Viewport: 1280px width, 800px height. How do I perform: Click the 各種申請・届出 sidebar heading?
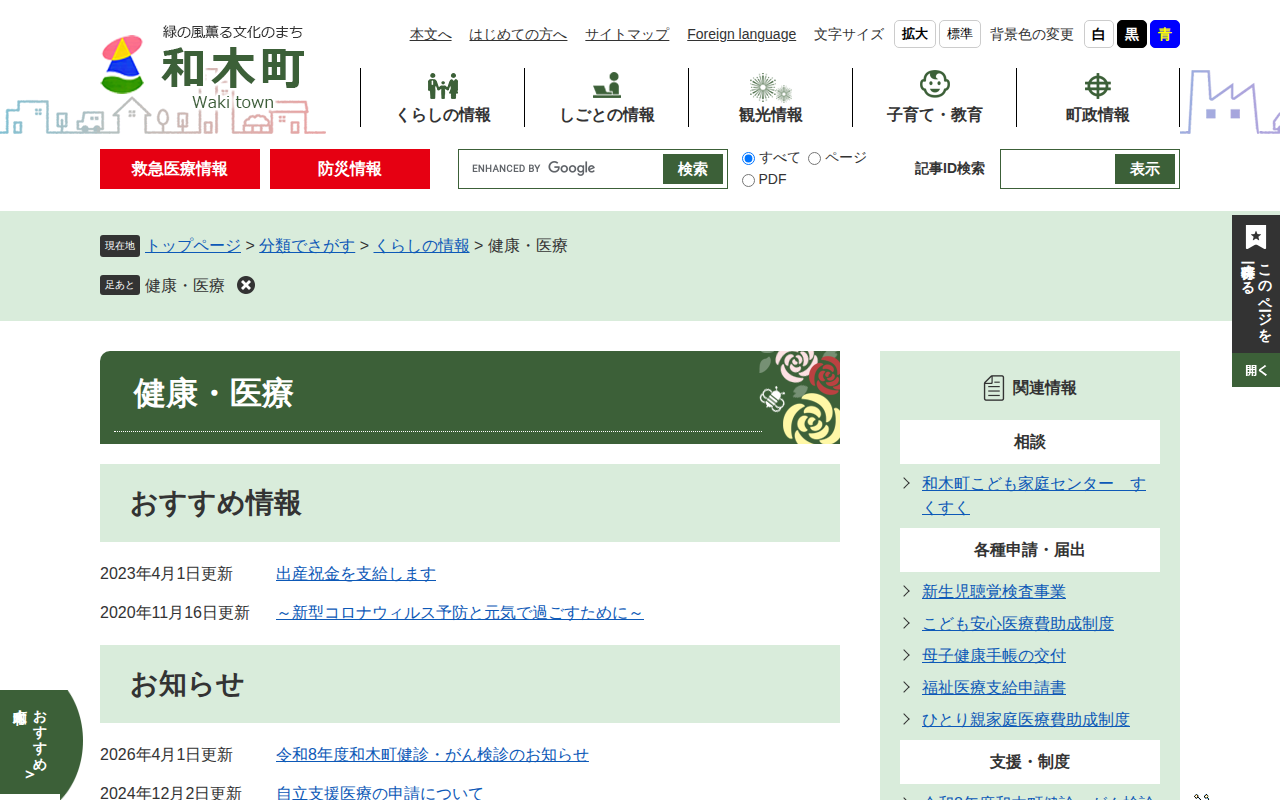1030,550
